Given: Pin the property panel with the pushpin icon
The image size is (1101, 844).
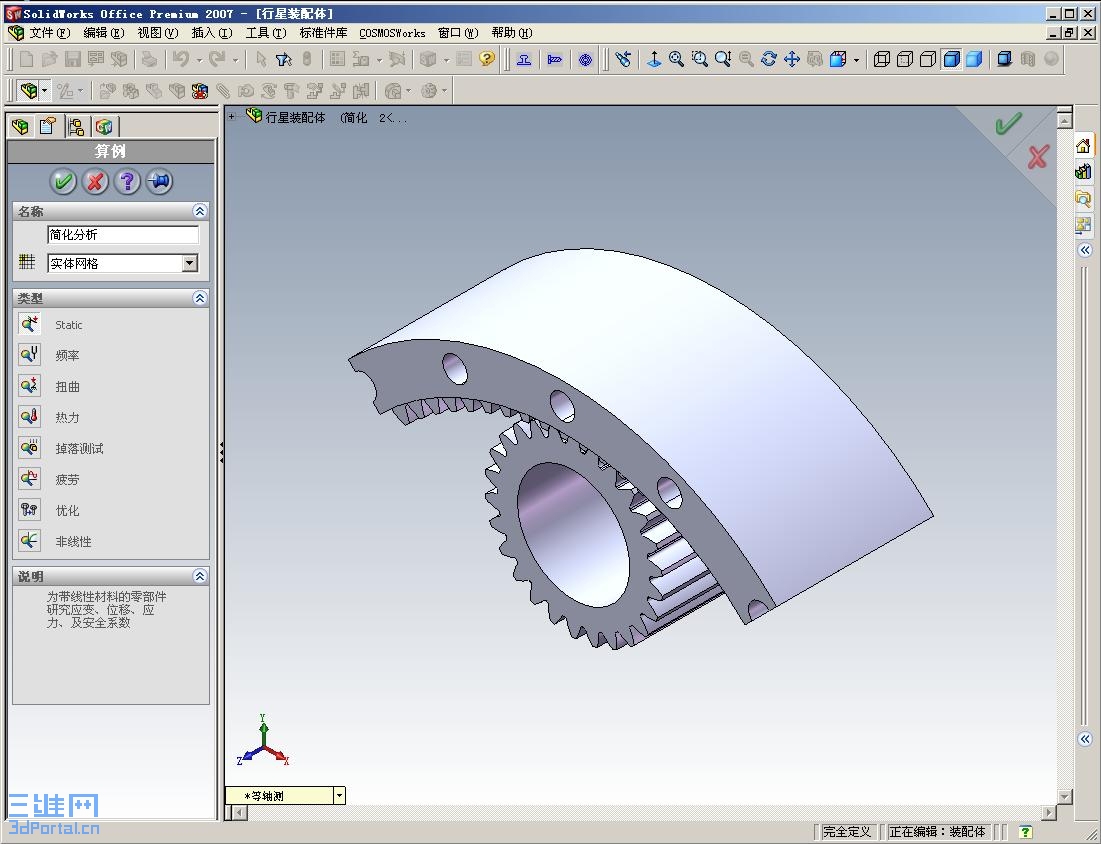Looking at the screenshot, I should [159, 181].
